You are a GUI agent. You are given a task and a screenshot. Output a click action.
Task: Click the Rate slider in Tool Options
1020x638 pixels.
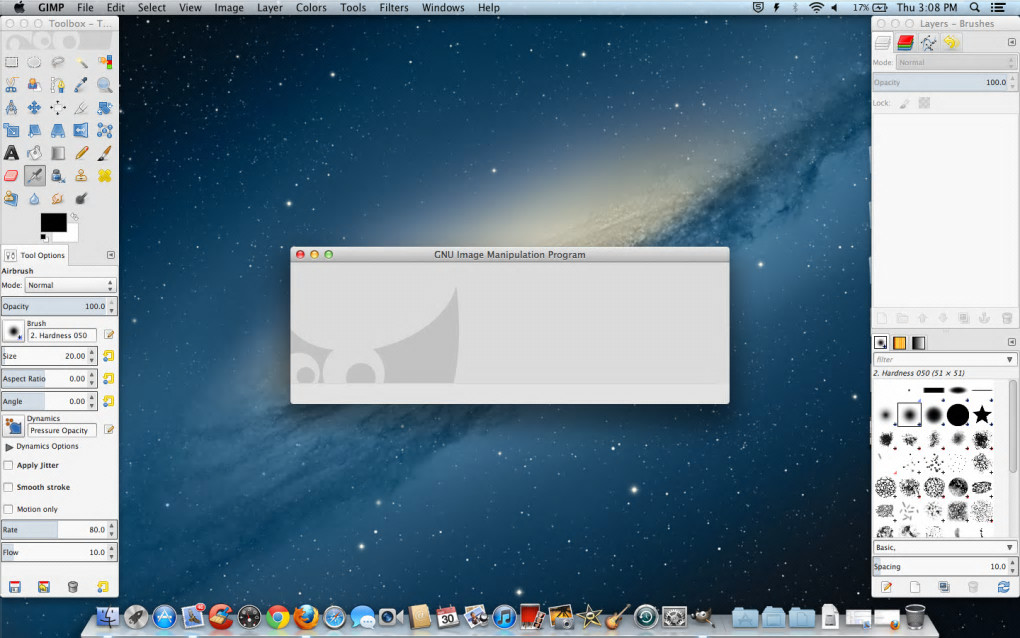coord(53,530)
